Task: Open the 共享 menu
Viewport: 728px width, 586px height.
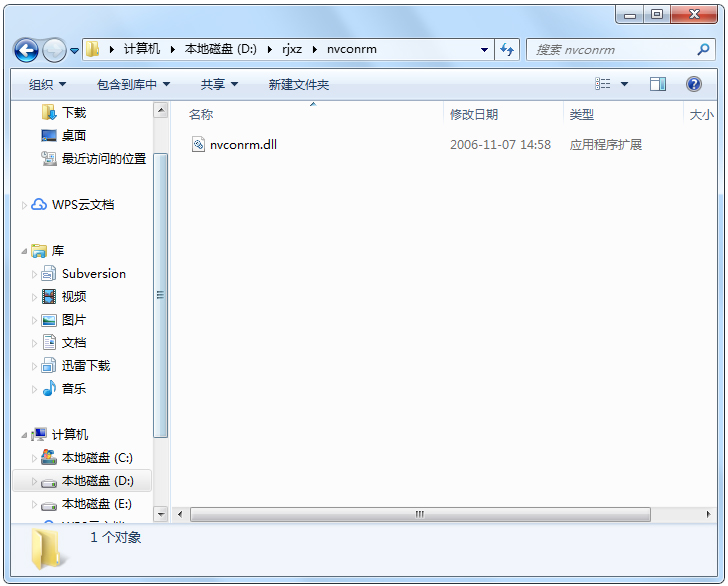Action: 219,85
